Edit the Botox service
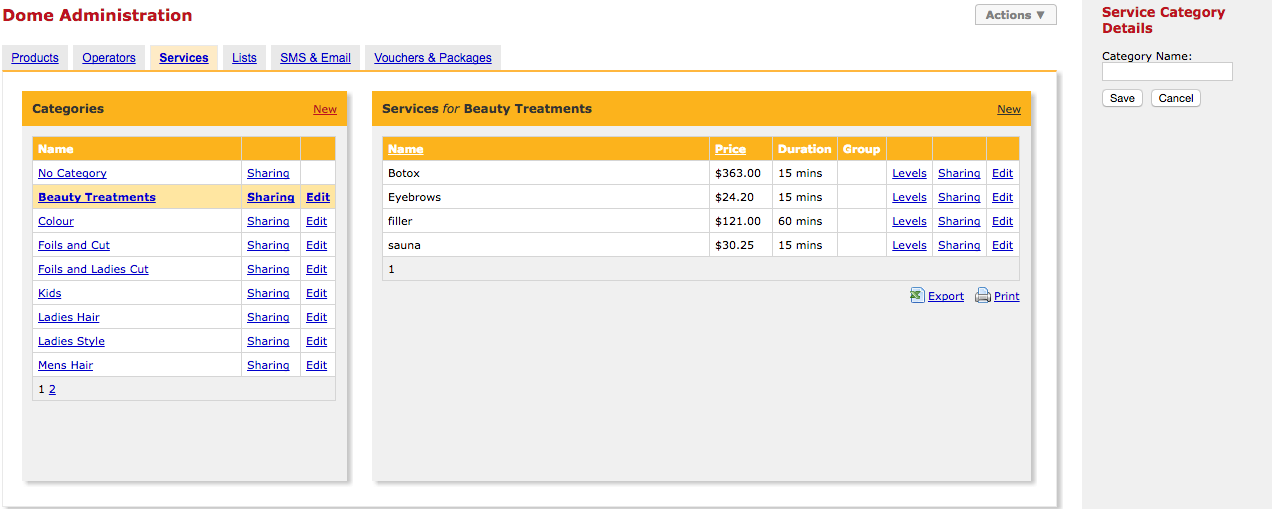Viewport: 1272px width, 509px height. tap(1002, 173)
